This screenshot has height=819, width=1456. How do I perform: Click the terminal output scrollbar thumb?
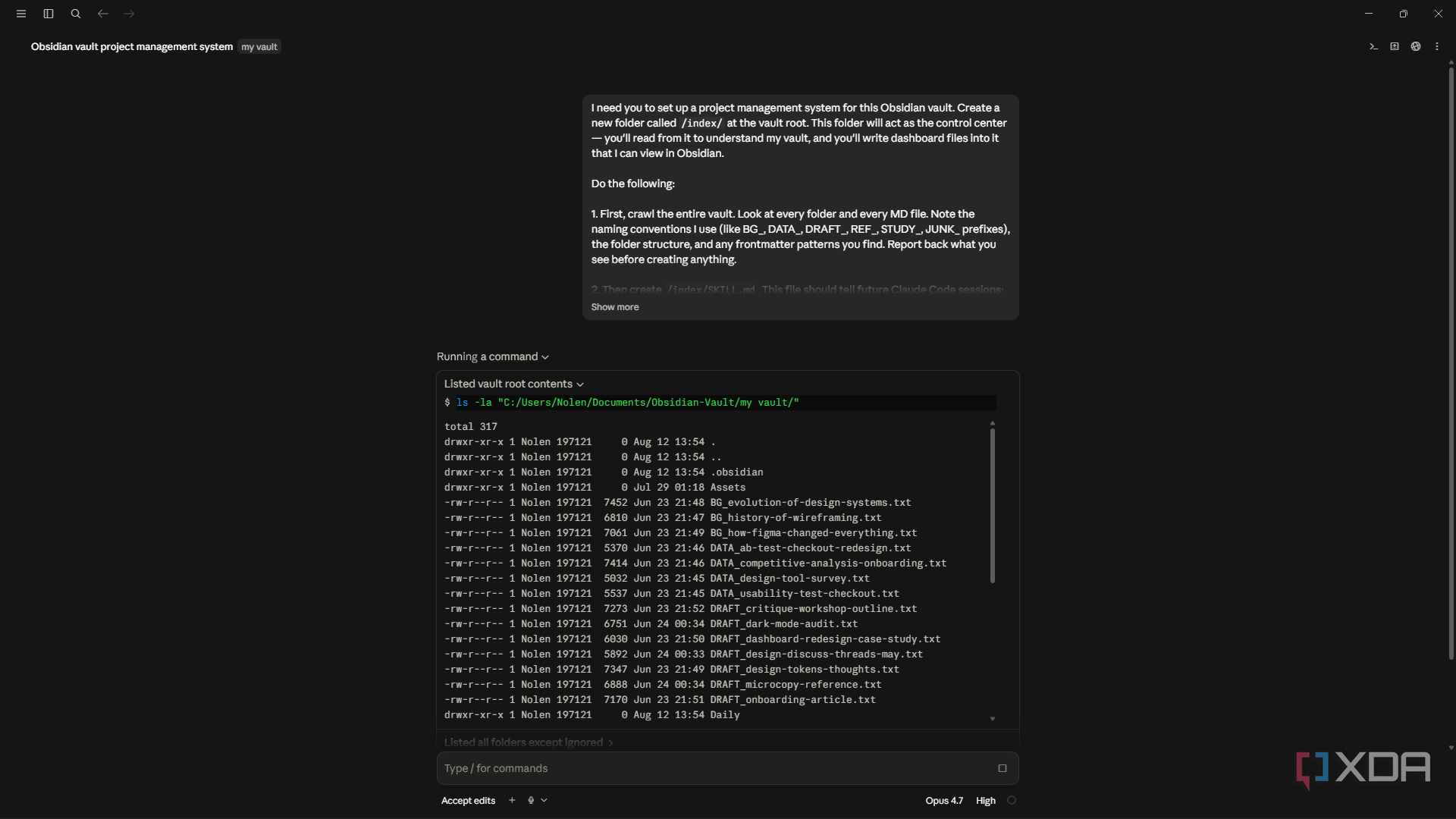pos(993,506)
